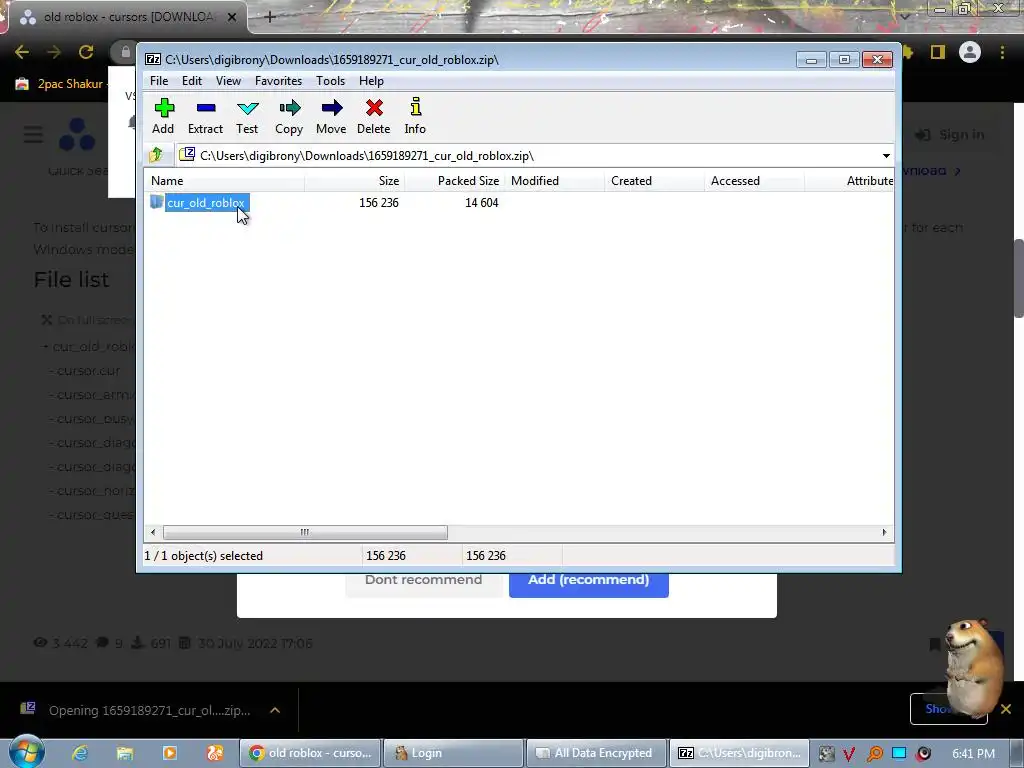The height and width of the screenshot is (768, 1024).
Task: Open the Chrome three-dot menu
Action: pyautogui.click(x=1002, y=52)
